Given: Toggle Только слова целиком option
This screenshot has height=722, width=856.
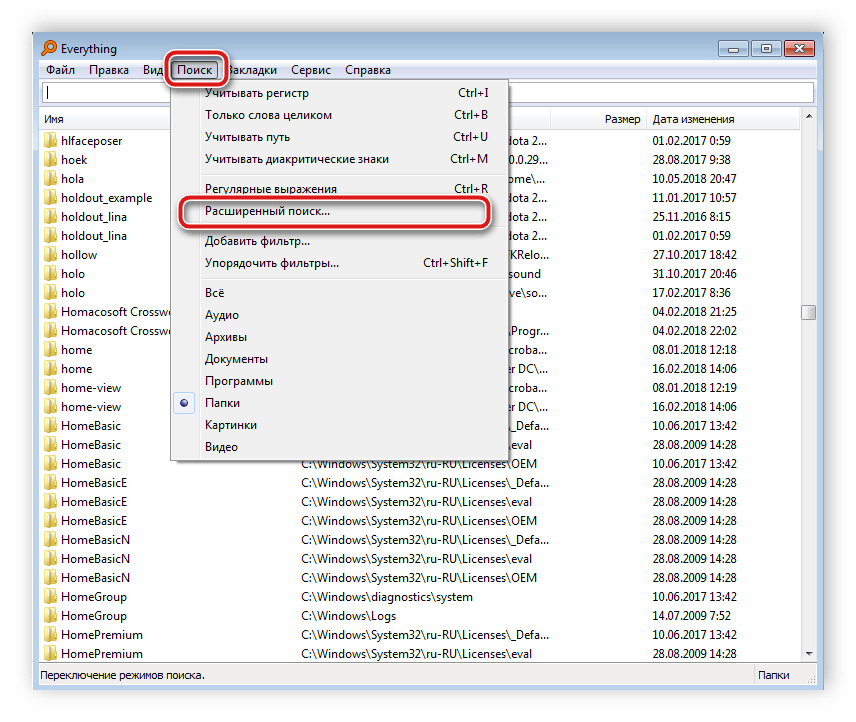Looking at the screenshot, I should click(340, 115).
